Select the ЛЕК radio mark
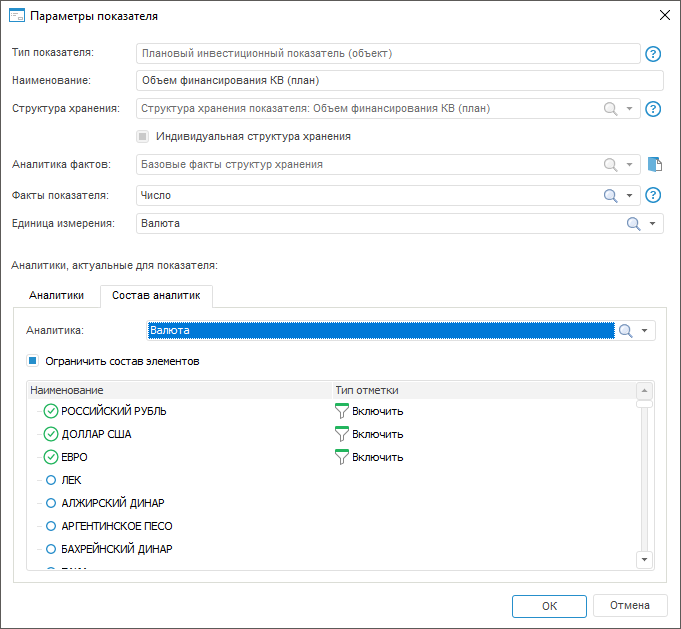The height and width of the screenshot is (629, 681). 52,480
